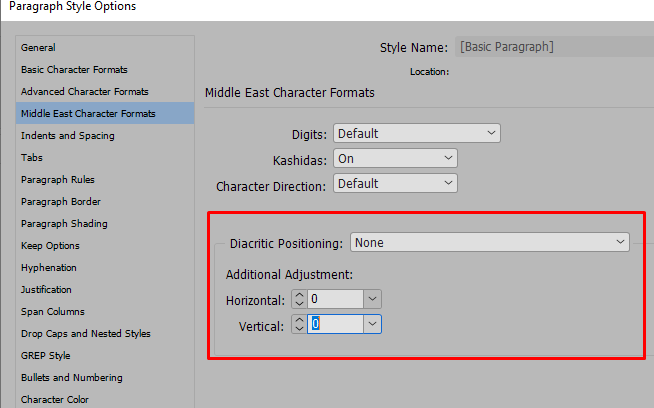This screenshot has width=654, height=408.
Task: Open GREP Style category
Action: 105,356
